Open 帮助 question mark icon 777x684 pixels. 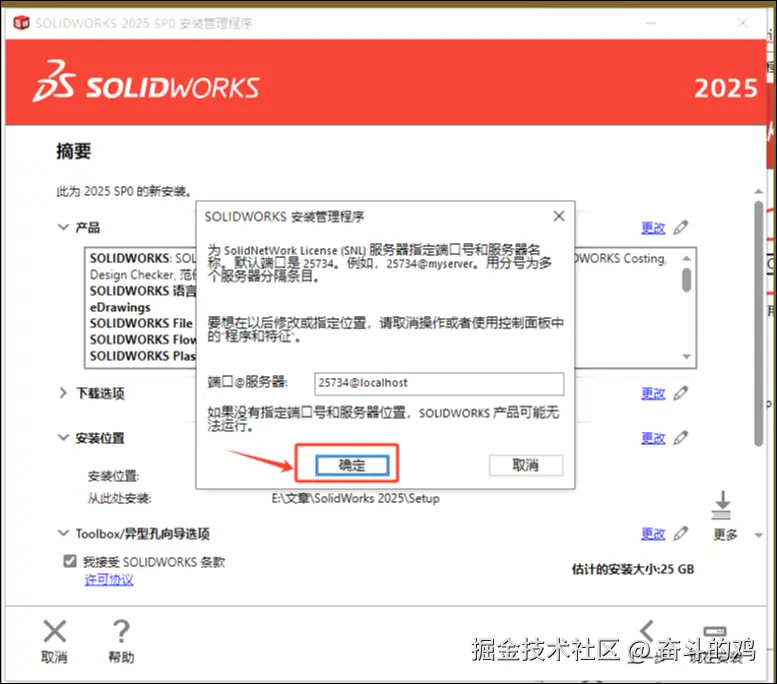121,631
